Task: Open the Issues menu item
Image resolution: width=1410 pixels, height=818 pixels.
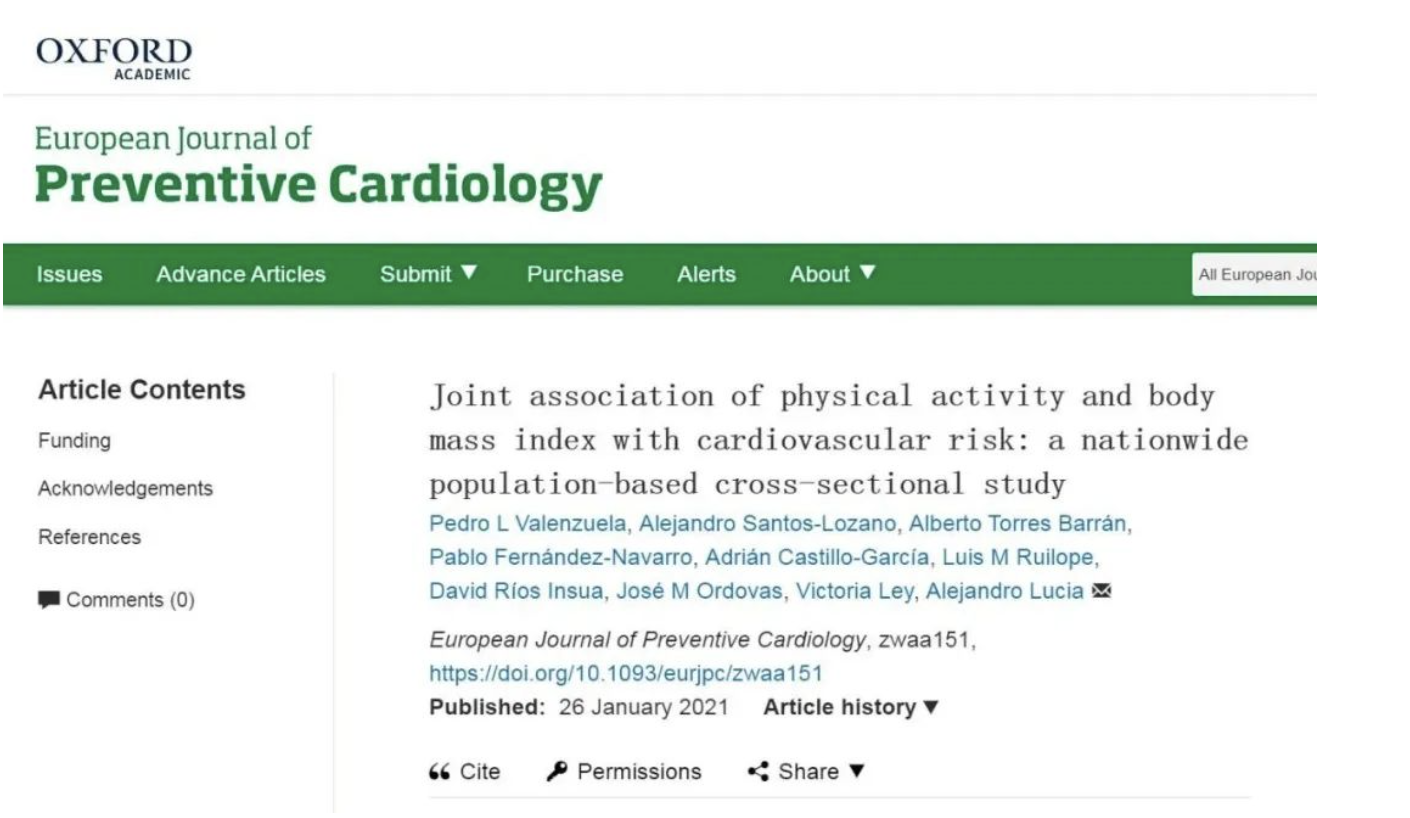Action: (x=69, y=274)
